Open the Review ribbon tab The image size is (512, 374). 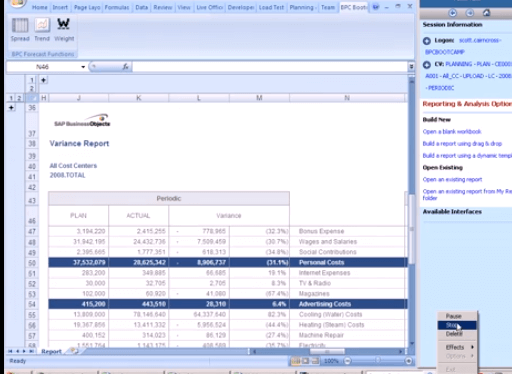(x=163, y=7)
